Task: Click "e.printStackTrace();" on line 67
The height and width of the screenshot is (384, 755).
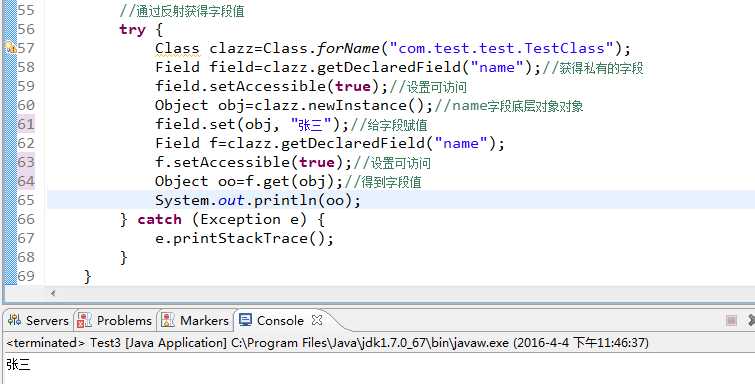Action: tap(244, 238)
